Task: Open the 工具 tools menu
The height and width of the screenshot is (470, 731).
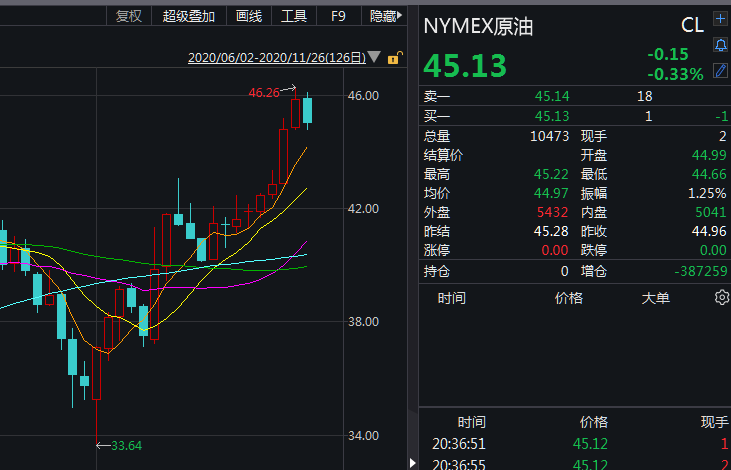Action: pyautogui.click(x=294, y=16)
